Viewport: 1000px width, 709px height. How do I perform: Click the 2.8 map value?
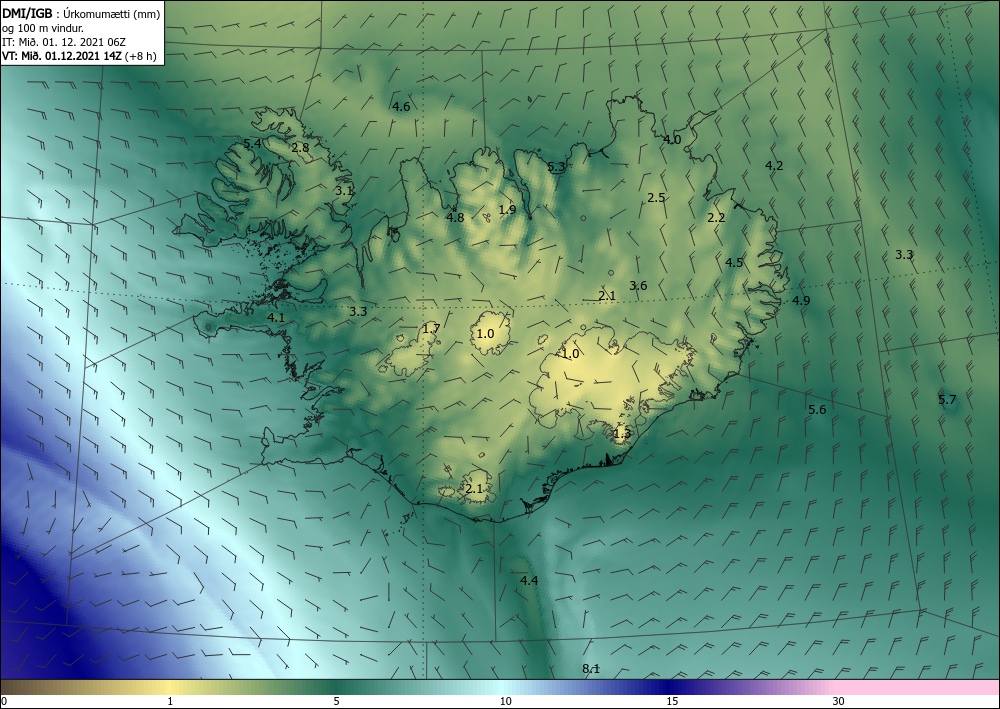[x=300, y=147]
